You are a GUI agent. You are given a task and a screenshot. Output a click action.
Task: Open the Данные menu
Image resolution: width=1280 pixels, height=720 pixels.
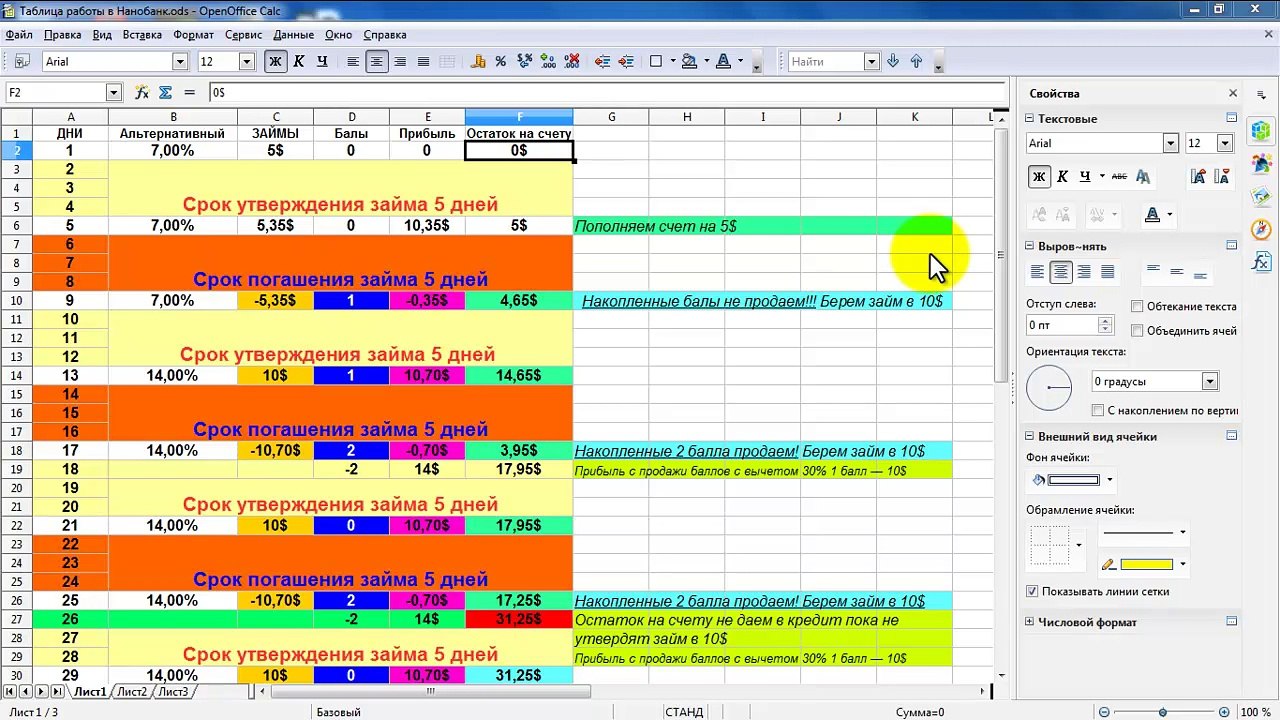(x=293, y=34)
